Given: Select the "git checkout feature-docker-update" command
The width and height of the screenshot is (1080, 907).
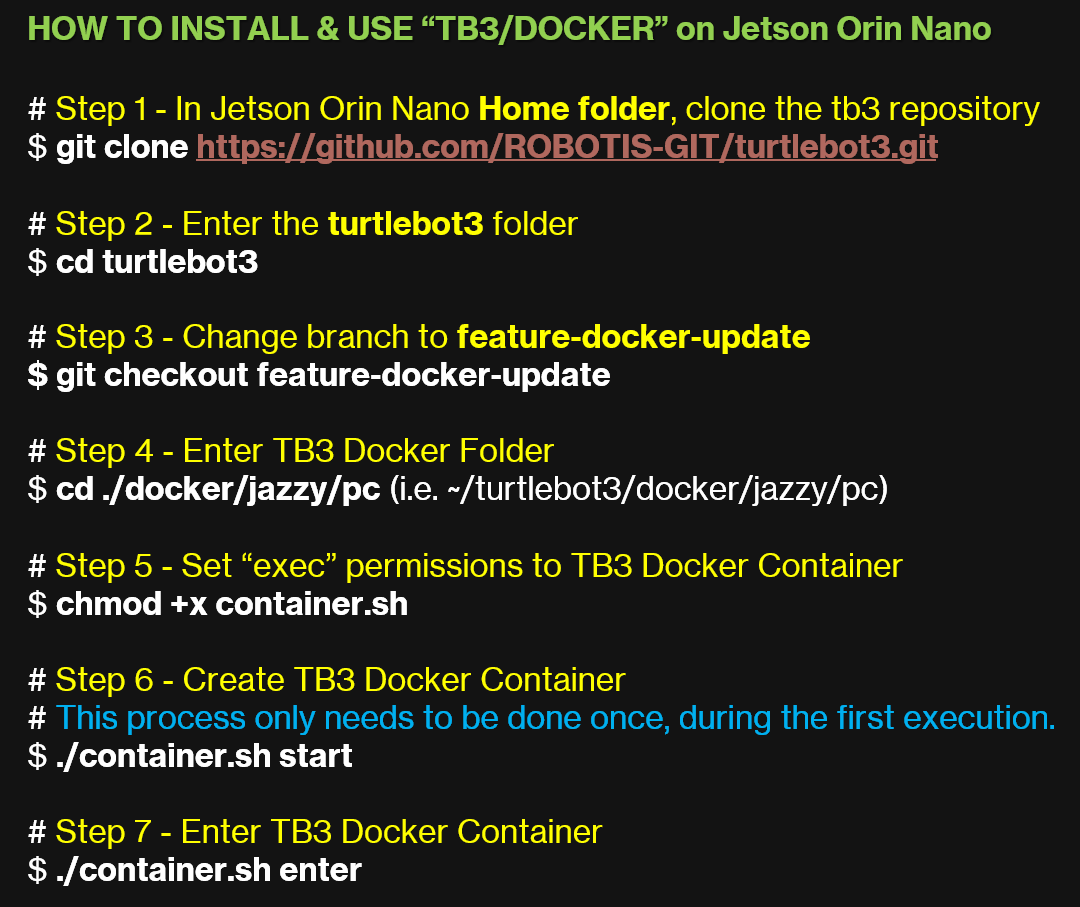Looking at the screenshot, I should [332, 376].
